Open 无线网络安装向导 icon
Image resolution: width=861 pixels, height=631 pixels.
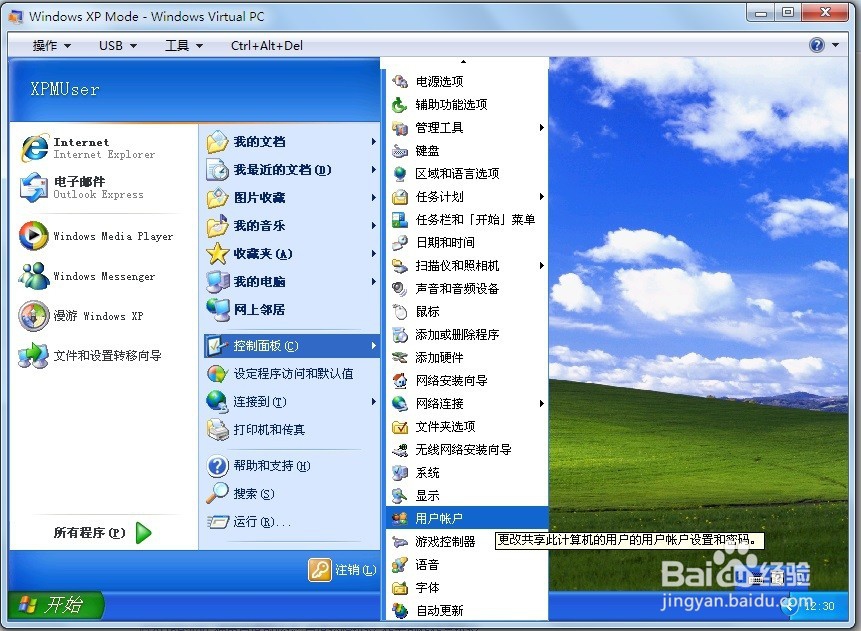pyautogui.click(x=400, y=449)
